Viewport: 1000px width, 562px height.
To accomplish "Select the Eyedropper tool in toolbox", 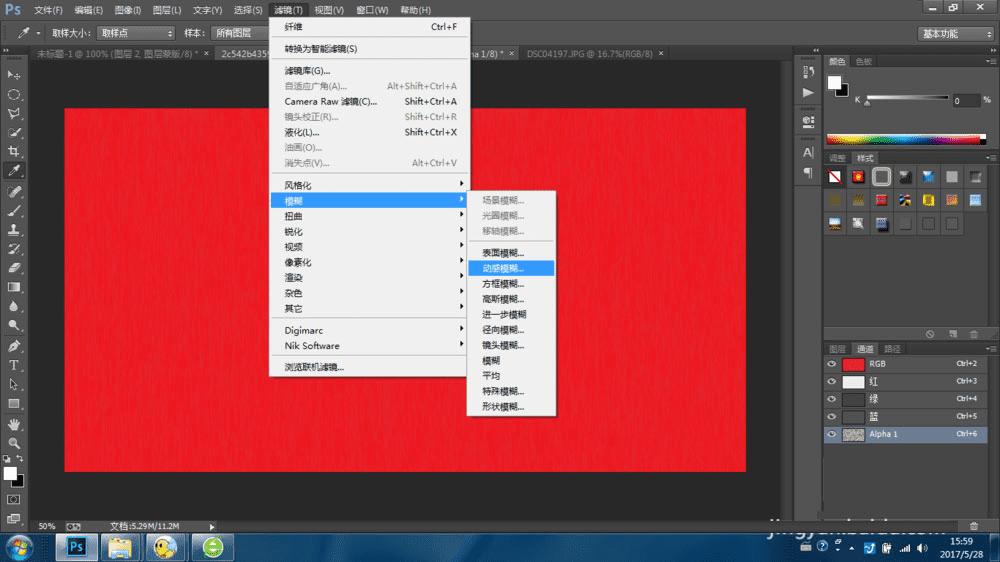I will pyautogui.click(x=13, y=170).
